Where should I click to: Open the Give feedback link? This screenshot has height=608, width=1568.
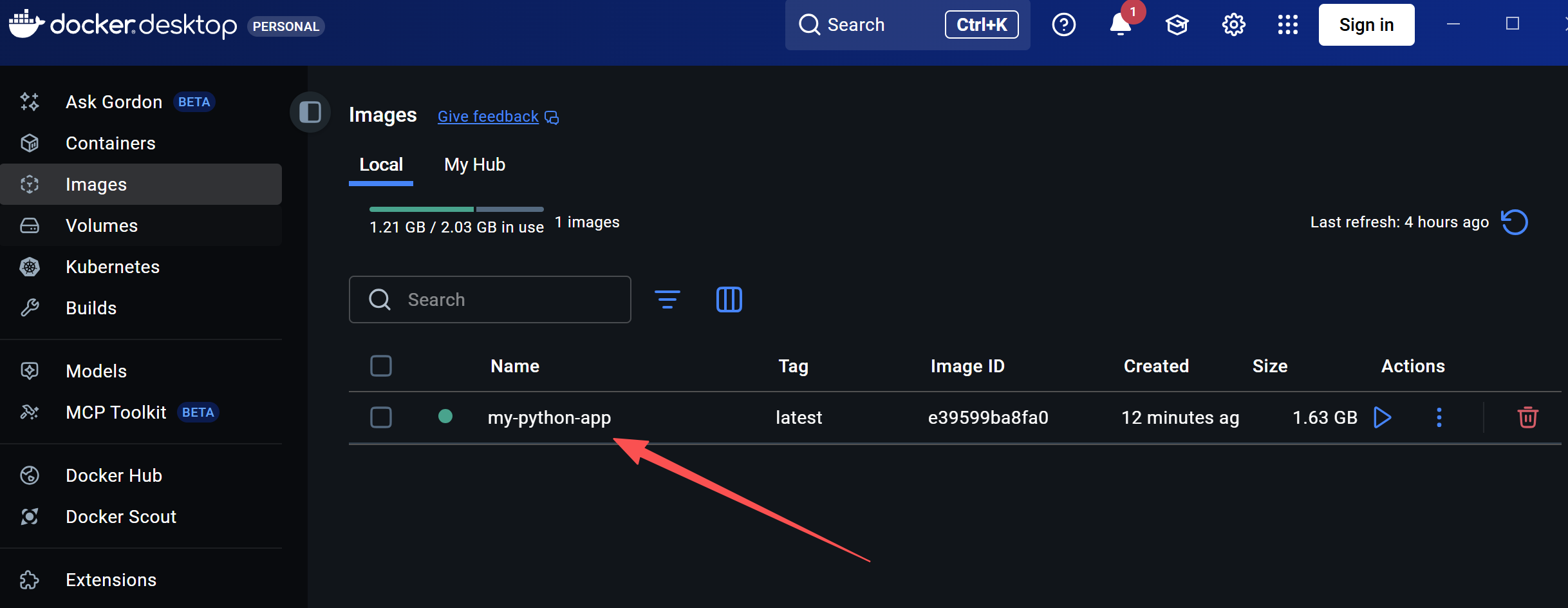tap(488, 117)
